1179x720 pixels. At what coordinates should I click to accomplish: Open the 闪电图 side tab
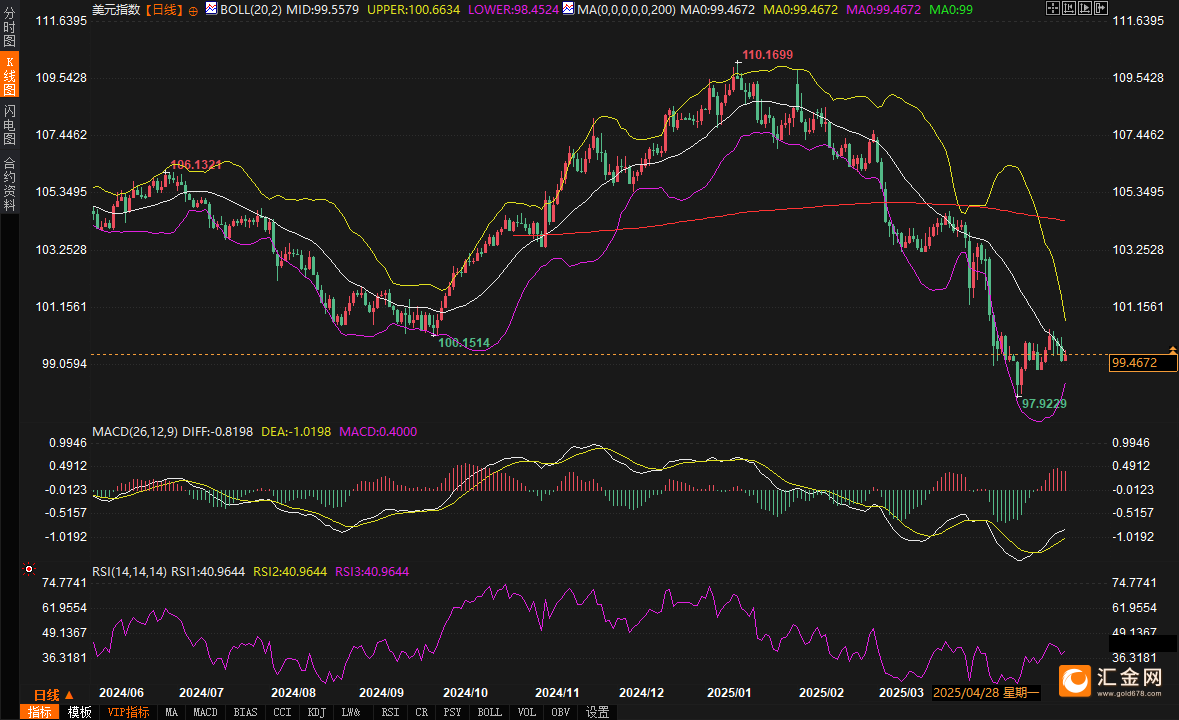[x=9, y=125]
